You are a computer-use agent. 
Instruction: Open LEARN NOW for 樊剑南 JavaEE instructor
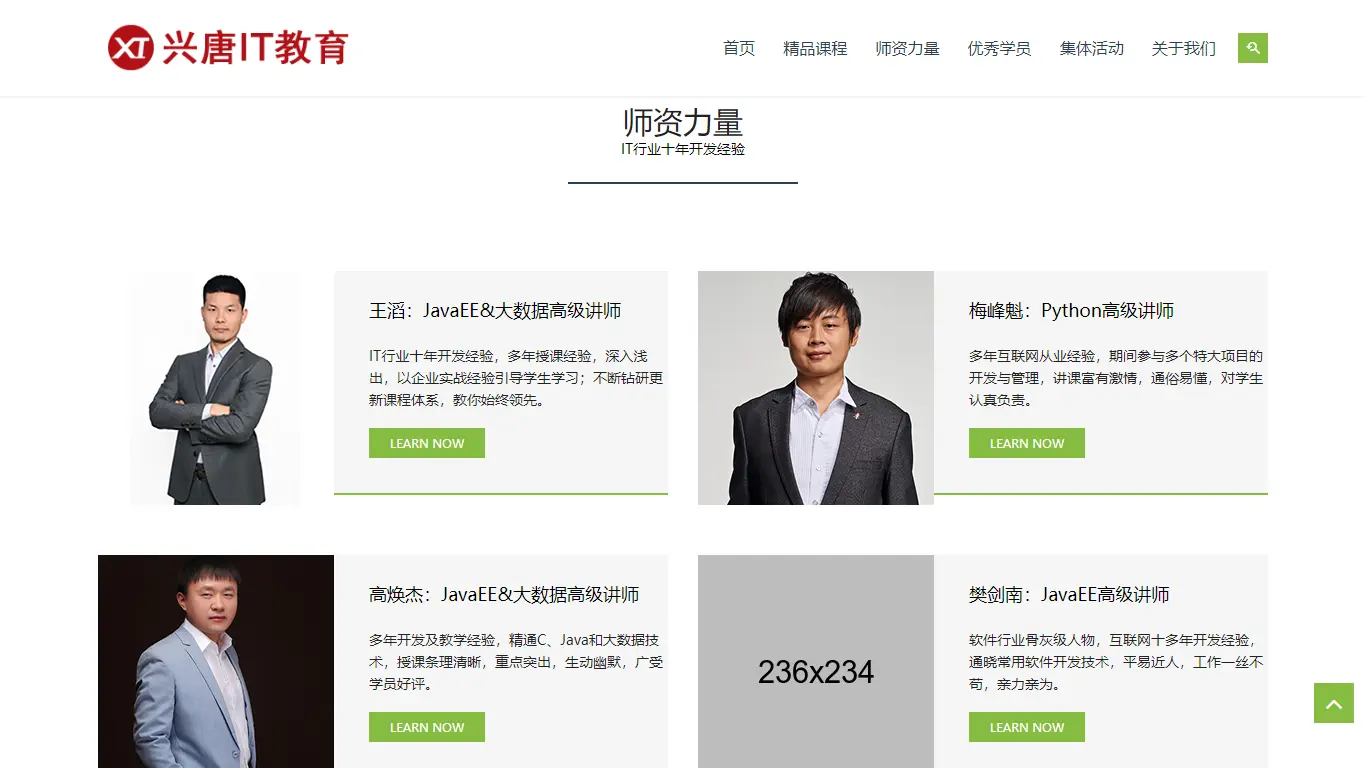click(1027, 727)
